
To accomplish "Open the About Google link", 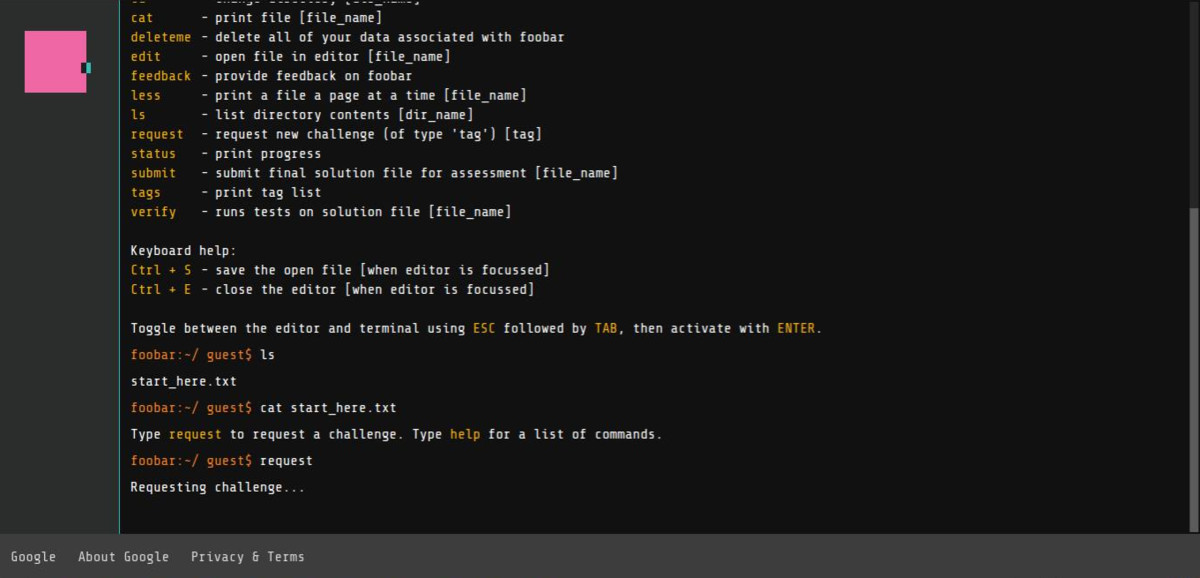I will point(123,557).
